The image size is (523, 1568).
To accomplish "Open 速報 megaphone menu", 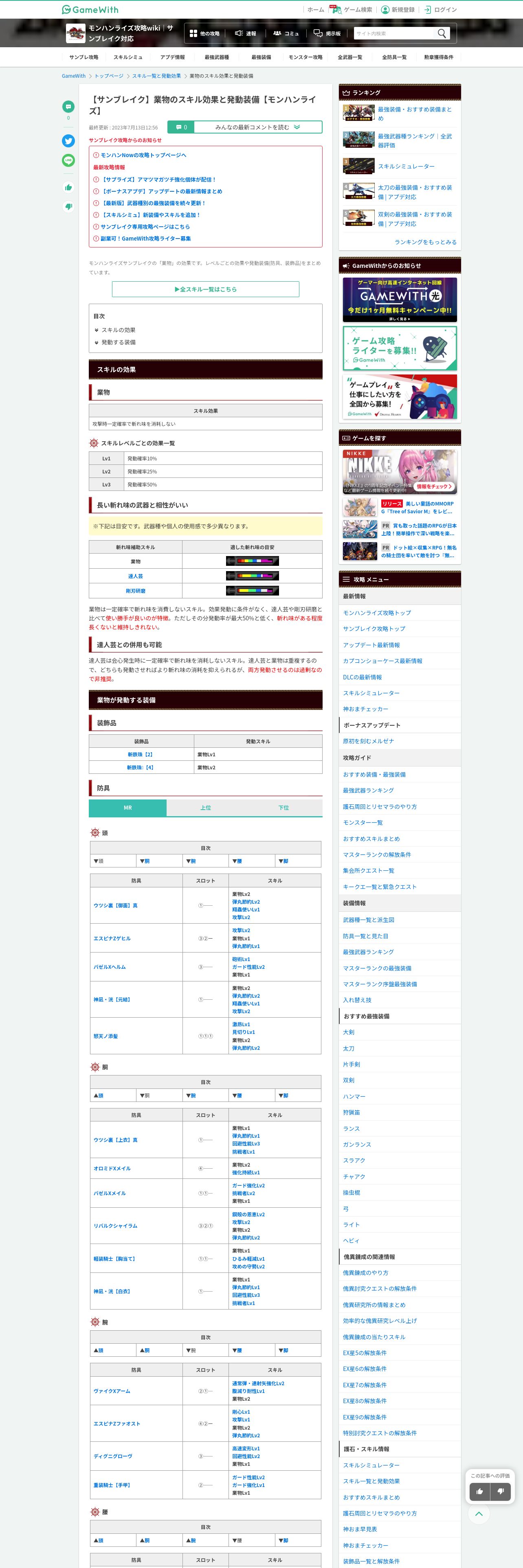I will [x=245, y=33].
